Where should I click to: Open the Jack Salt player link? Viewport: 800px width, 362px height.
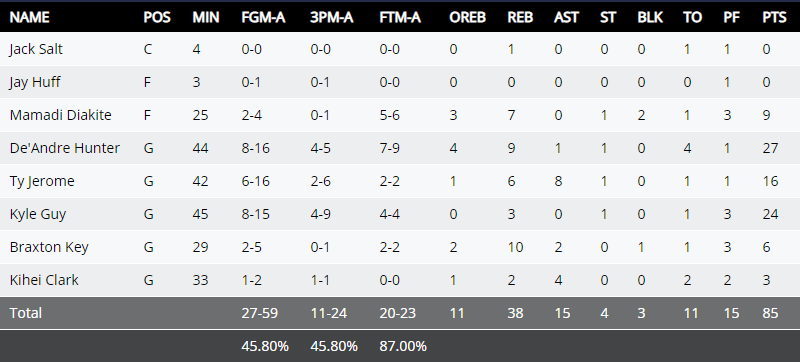[x=36, y=49]
